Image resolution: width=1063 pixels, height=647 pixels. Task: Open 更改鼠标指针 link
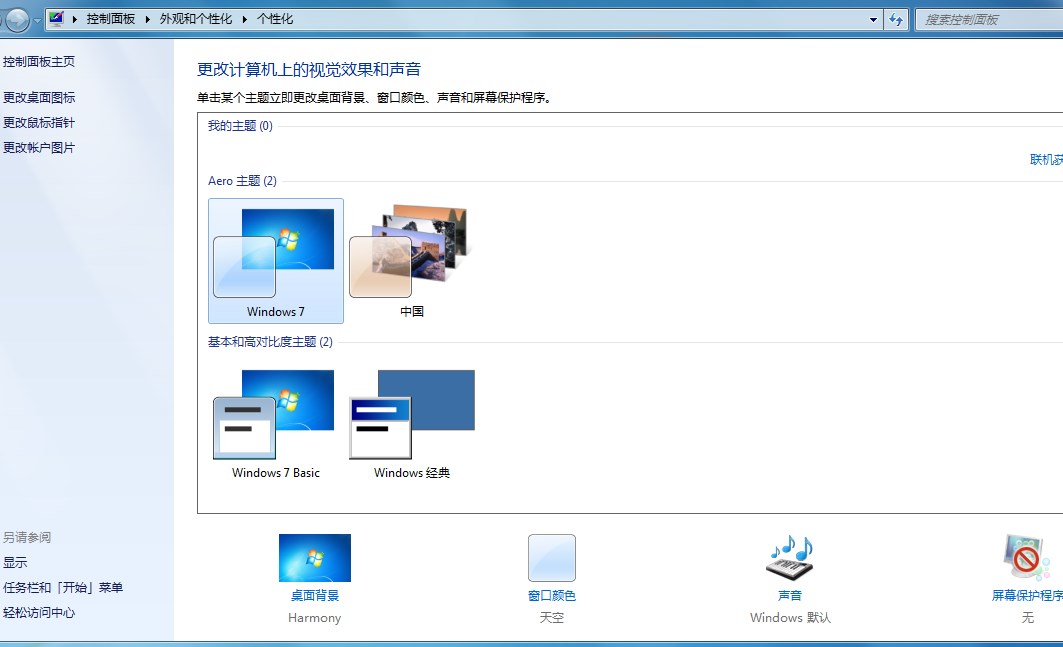(39, 123)
